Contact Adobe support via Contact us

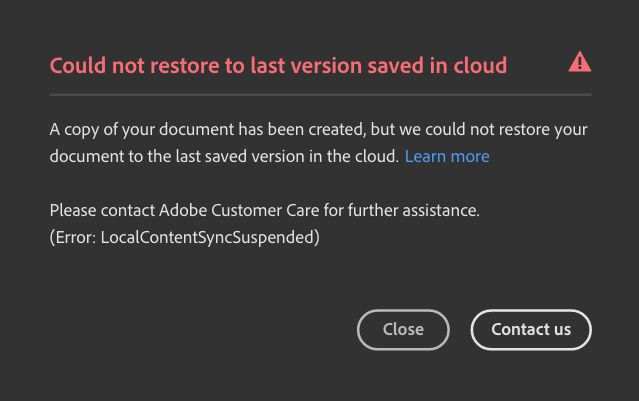531,329
